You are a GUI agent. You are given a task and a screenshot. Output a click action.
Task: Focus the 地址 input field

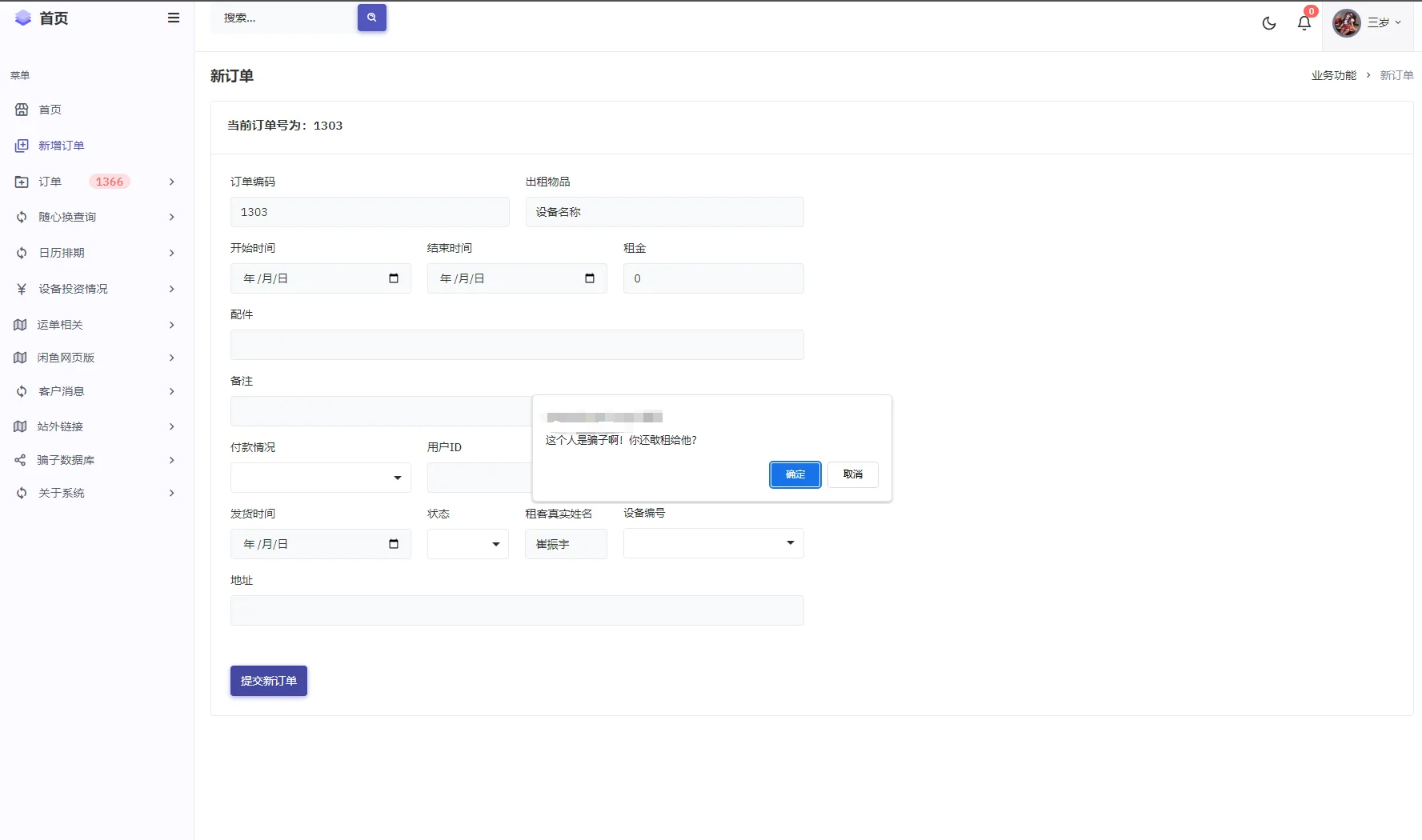coord(517,610)
